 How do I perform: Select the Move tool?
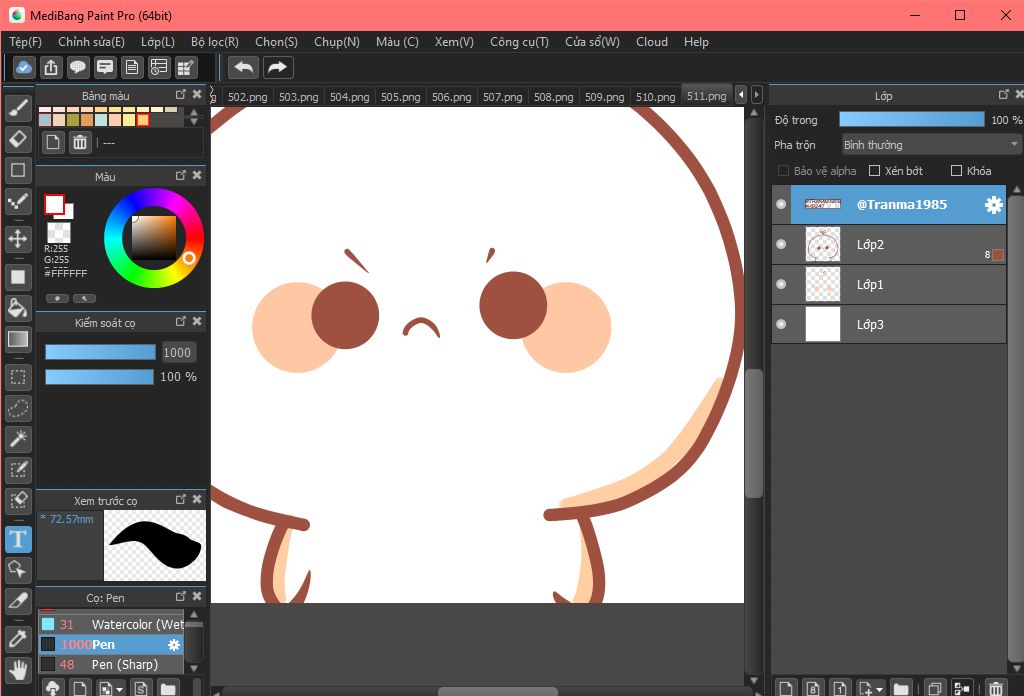(18, 238)
